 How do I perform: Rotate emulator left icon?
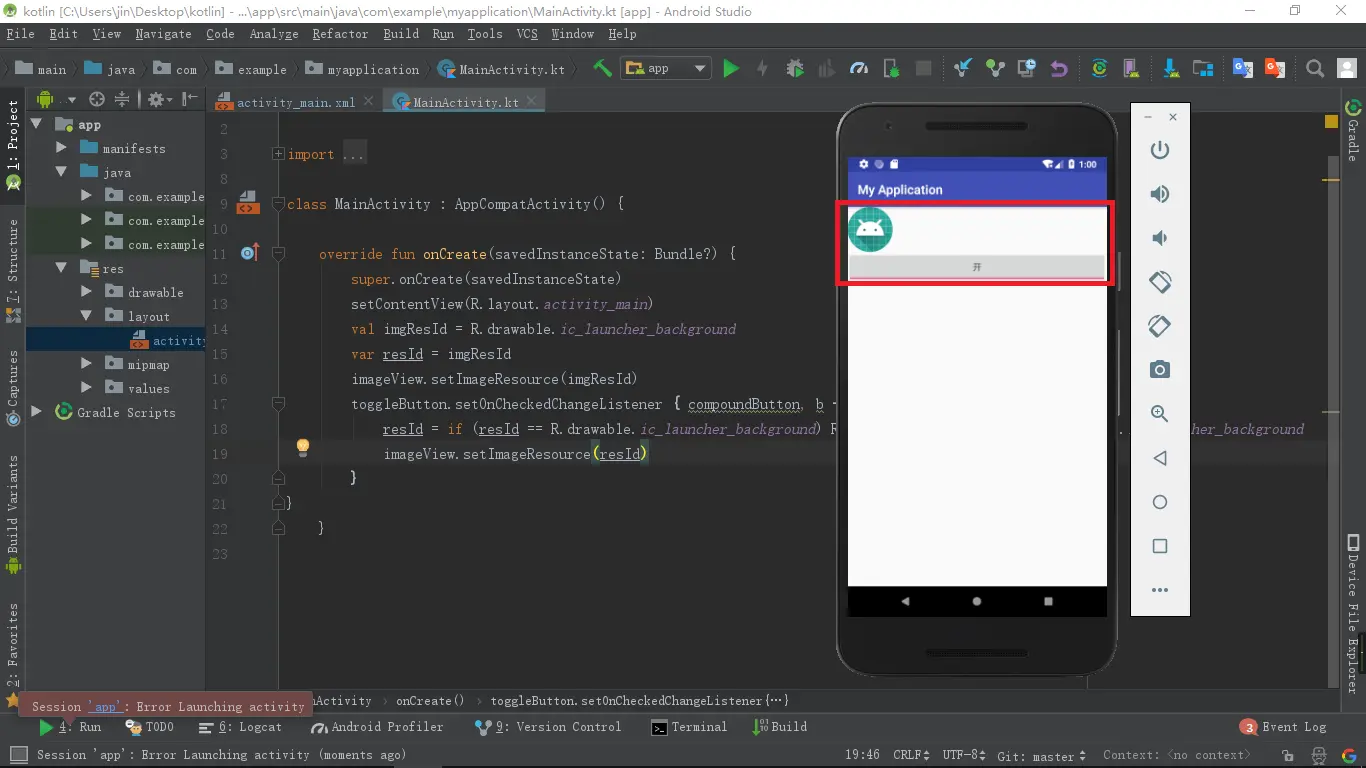pos(1160,282)
